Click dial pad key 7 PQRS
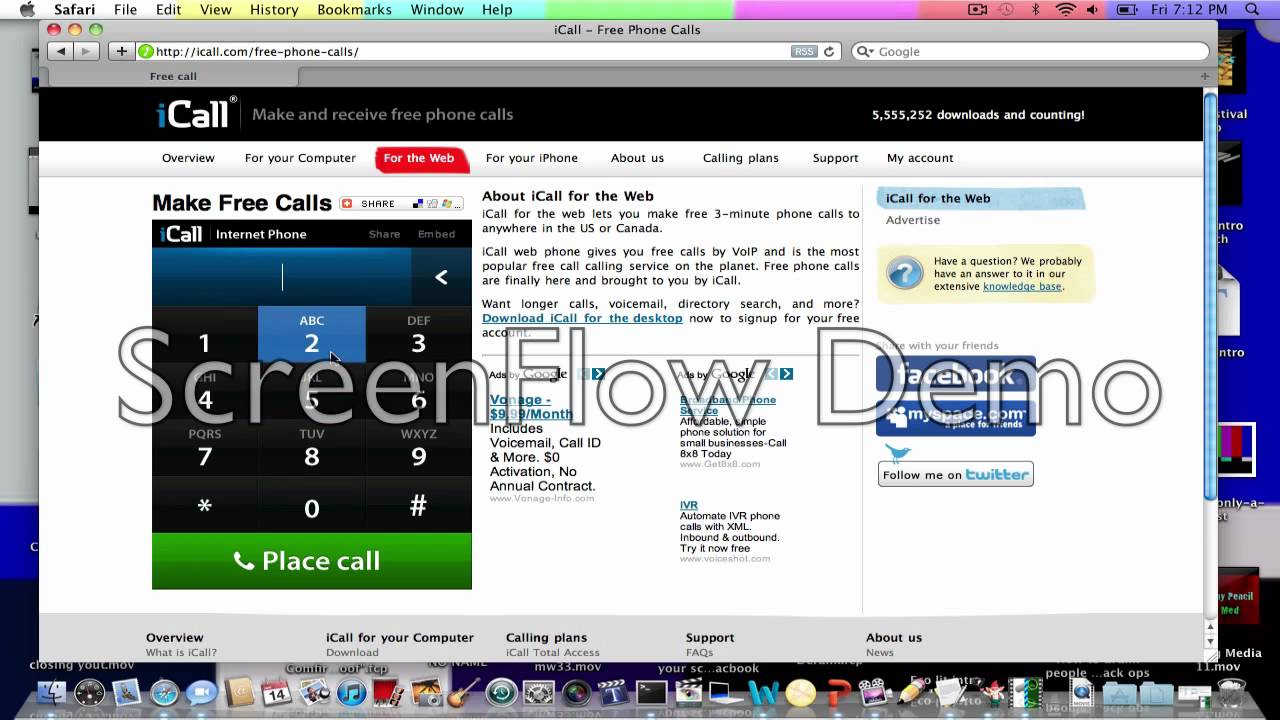Image resolution: width=1280 pixels, height=720 pixels. [x=204, y=447]
